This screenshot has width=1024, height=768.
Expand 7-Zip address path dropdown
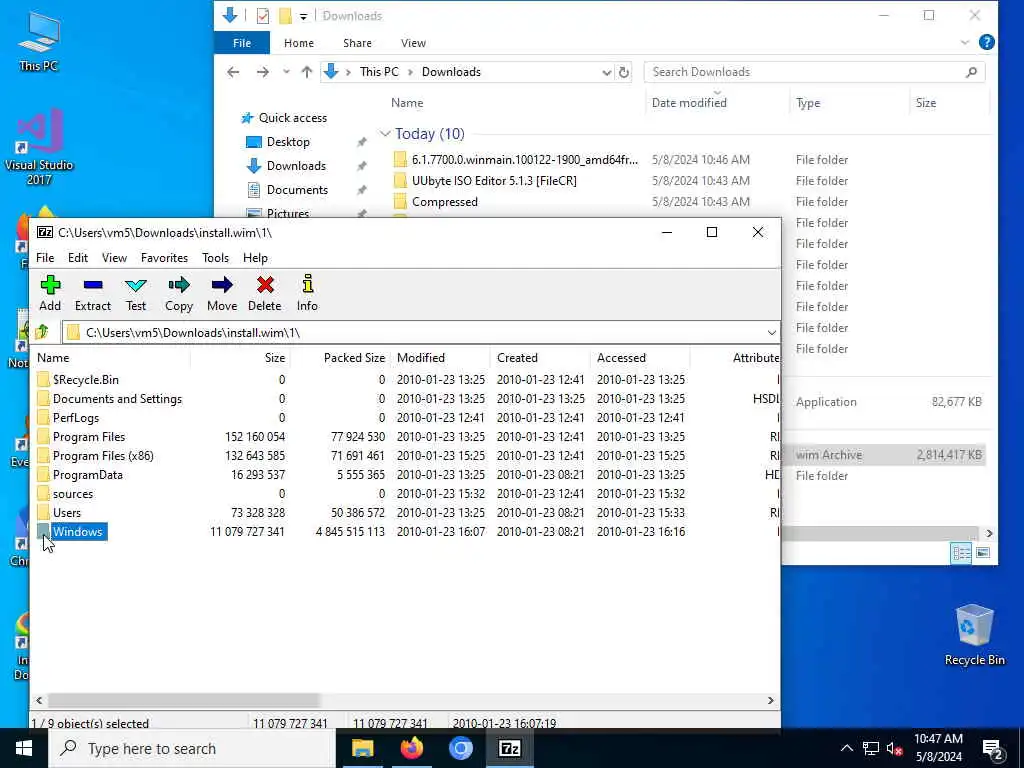(x=771, y=332)
